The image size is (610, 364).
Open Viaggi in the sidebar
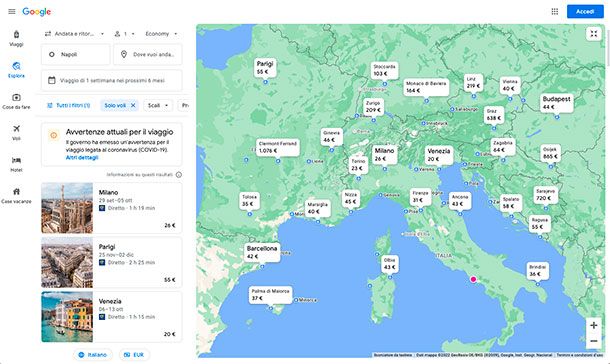click(16, 38)
